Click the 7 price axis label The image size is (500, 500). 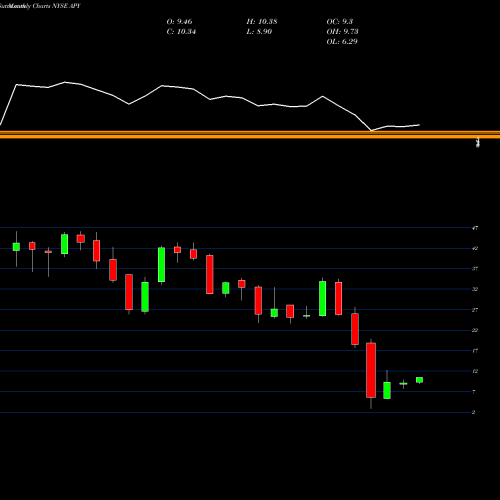click(474, 392)
